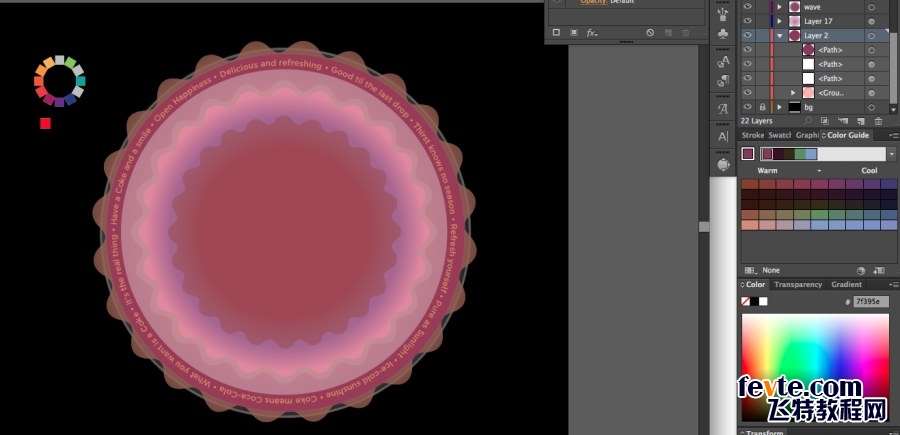The height and width of the screenshot is (435, 900).
Task: Clear appearance using the no-symbol icon
Action: point(650,33)
